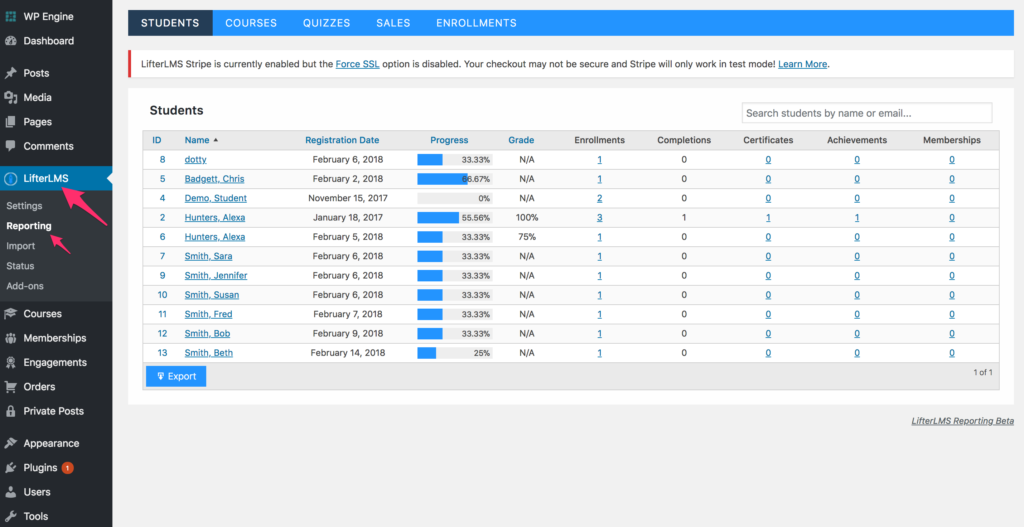The width and height of the screenshot is (1024, 527).
Task: Click the Plugins plug icon
Action: [x=10, y=468]
